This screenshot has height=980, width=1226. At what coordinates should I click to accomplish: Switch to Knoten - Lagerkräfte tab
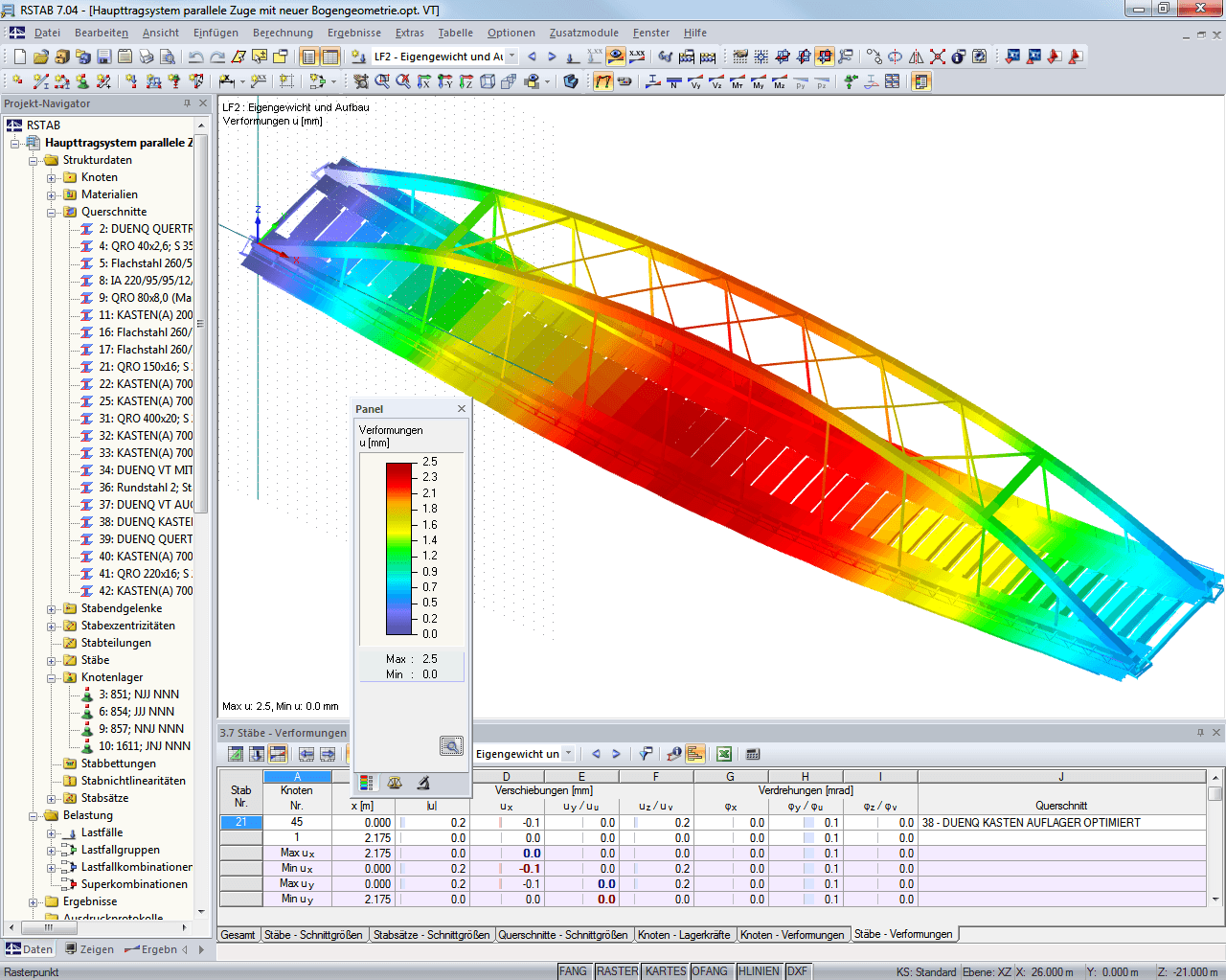point(684,935)
